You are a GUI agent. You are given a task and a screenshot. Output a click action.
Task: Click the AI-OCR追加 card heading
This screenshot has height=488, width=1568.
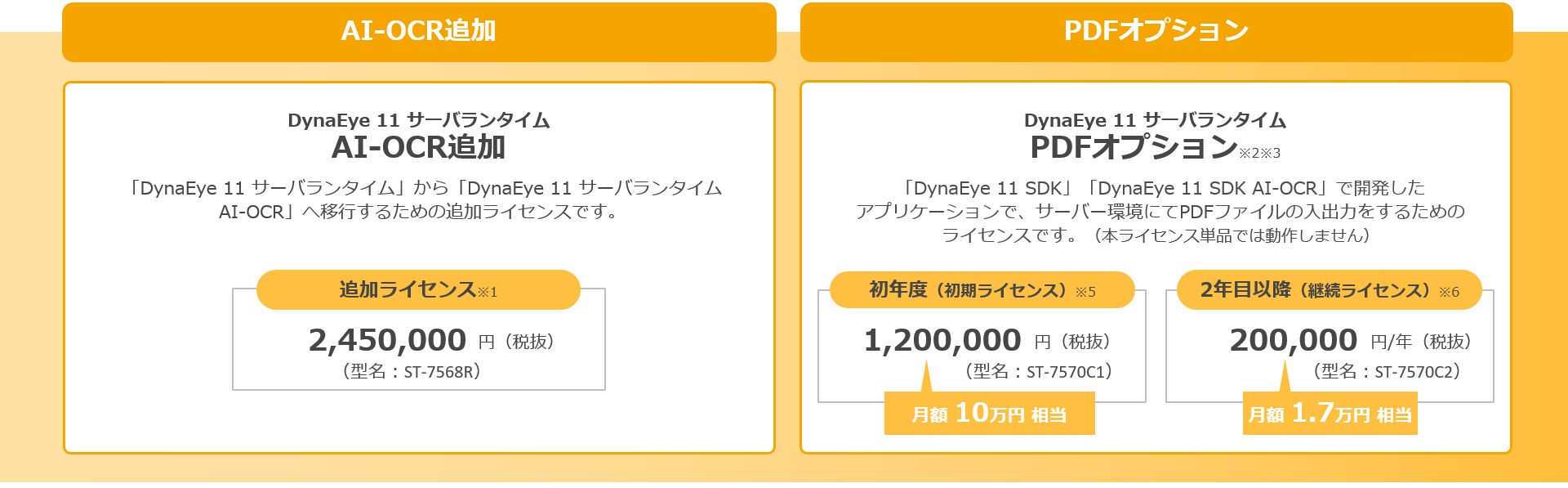click(418, 147)
